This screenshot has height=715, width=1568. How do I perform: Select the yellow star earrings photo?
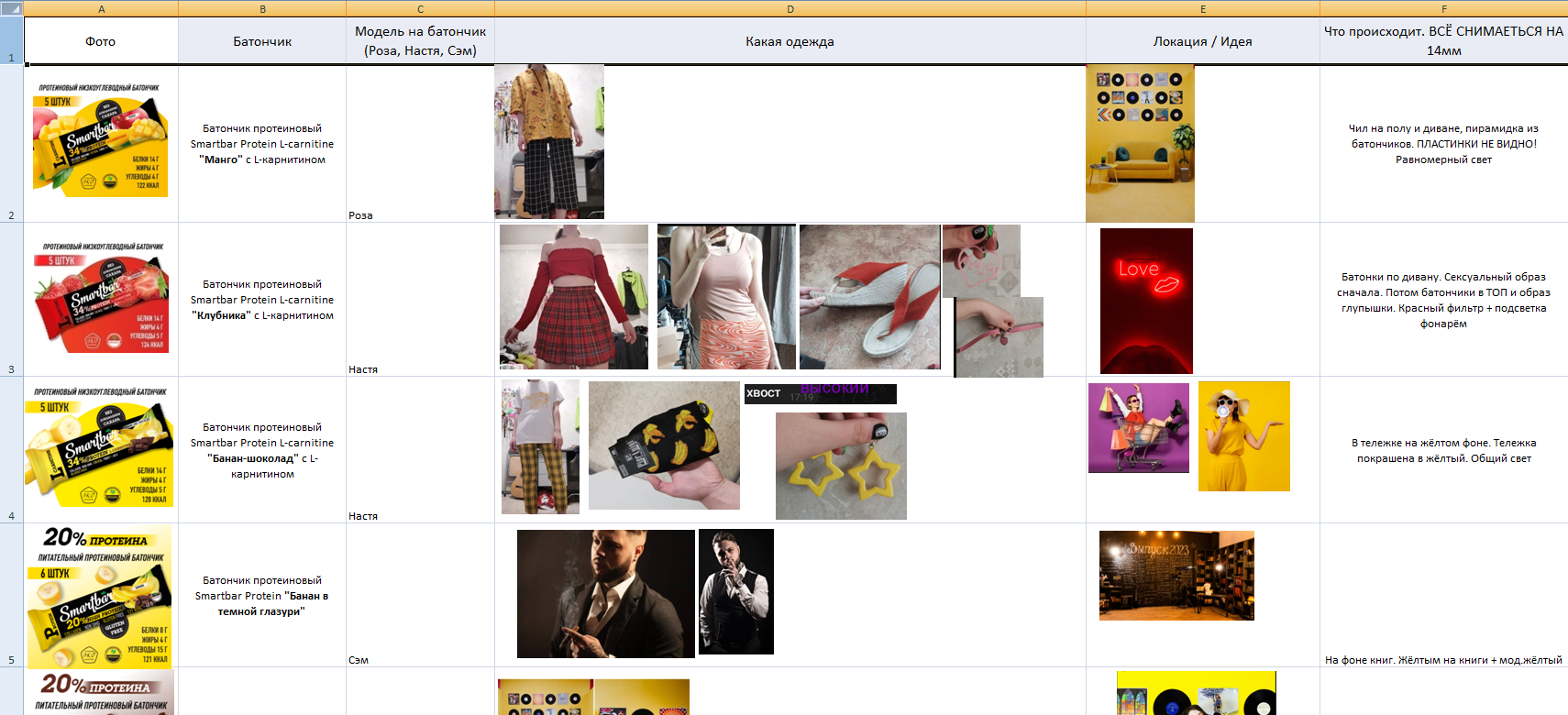click(x=841, y=466)
